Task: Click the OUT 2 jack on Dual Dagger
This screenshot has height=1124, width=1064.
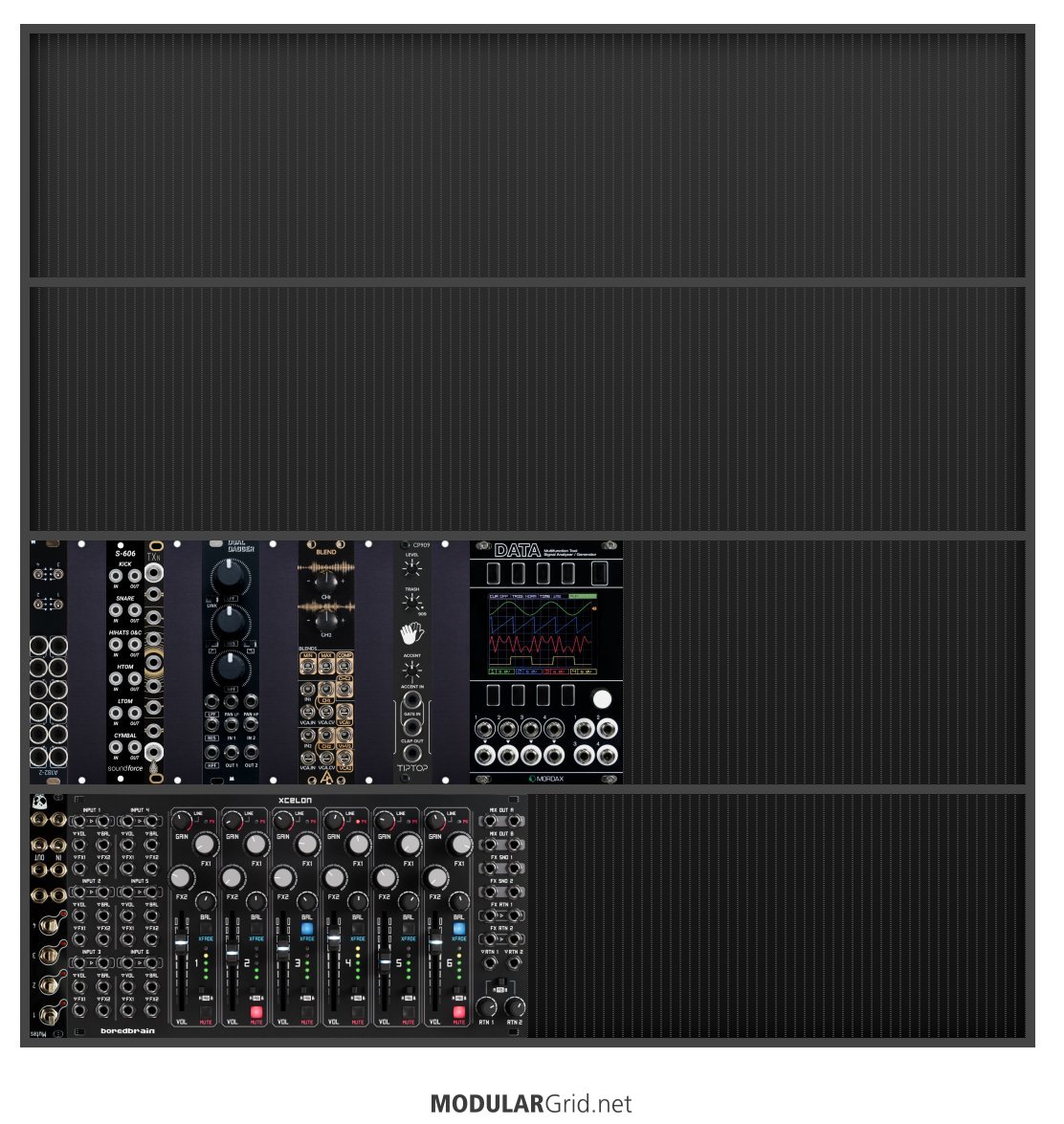Action: click(251, 752)
